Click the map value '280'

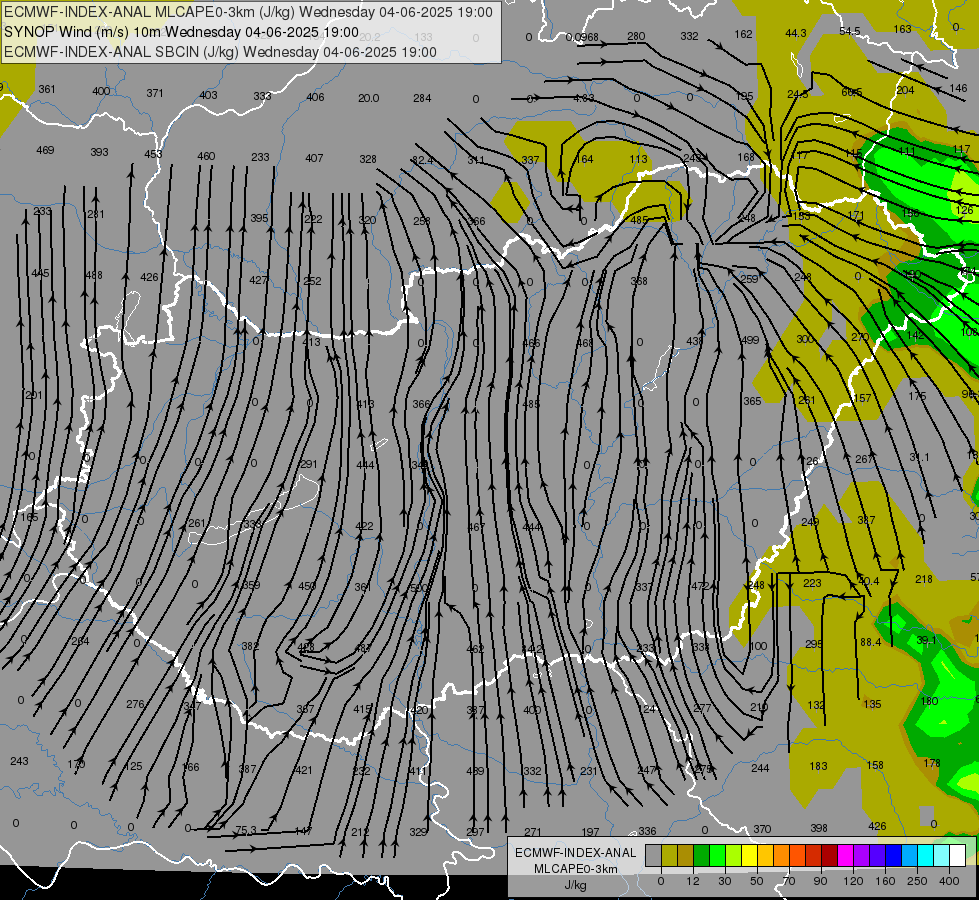pyautogui.click(x=636, y=36)
